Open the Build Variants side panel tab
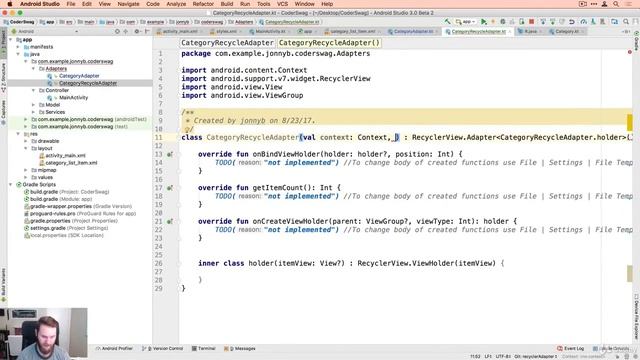This screenshot has height=360, width=640. [x=4, y=284]
